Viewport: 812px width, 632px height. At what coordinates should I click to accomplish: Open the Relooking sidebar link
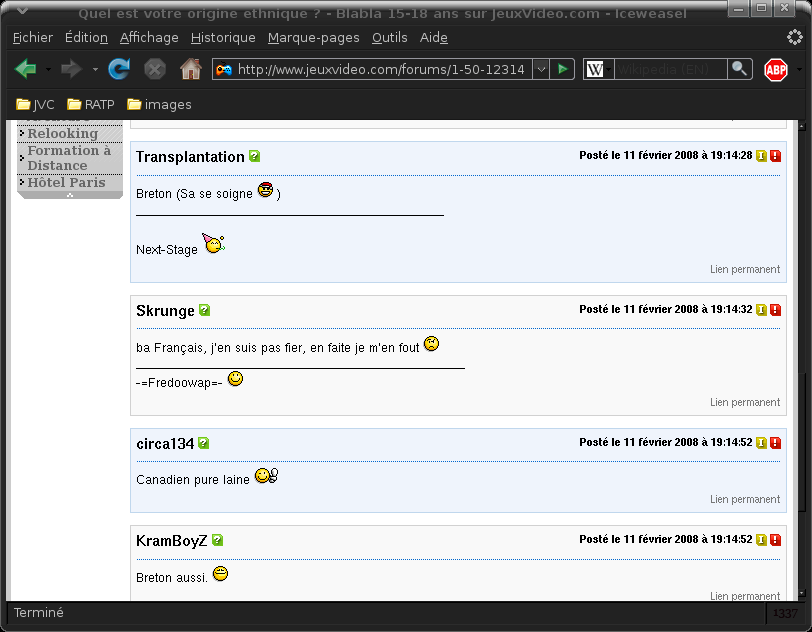[x=63, y=134]
